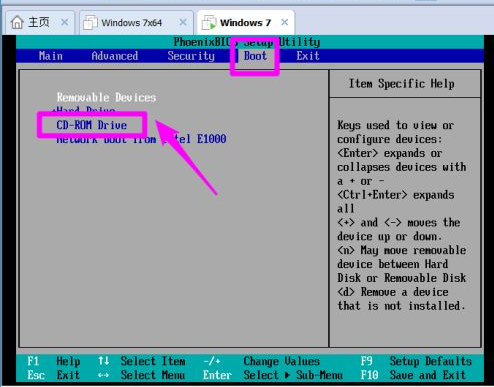Image resolution: width=494 pixels, height=387 pixels.
Task: Switch to the 主页 home tab
Action: [x=40, y=22]
